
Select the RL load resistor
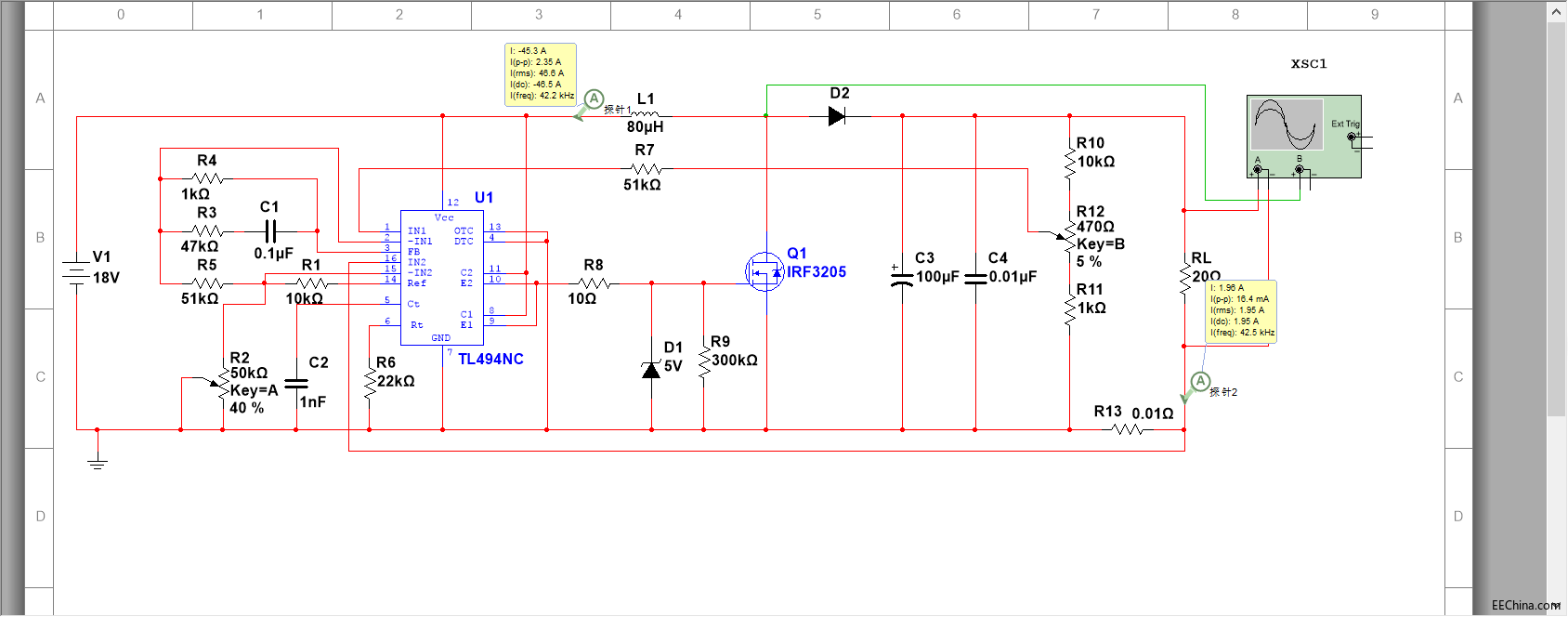coord(1184,278)
